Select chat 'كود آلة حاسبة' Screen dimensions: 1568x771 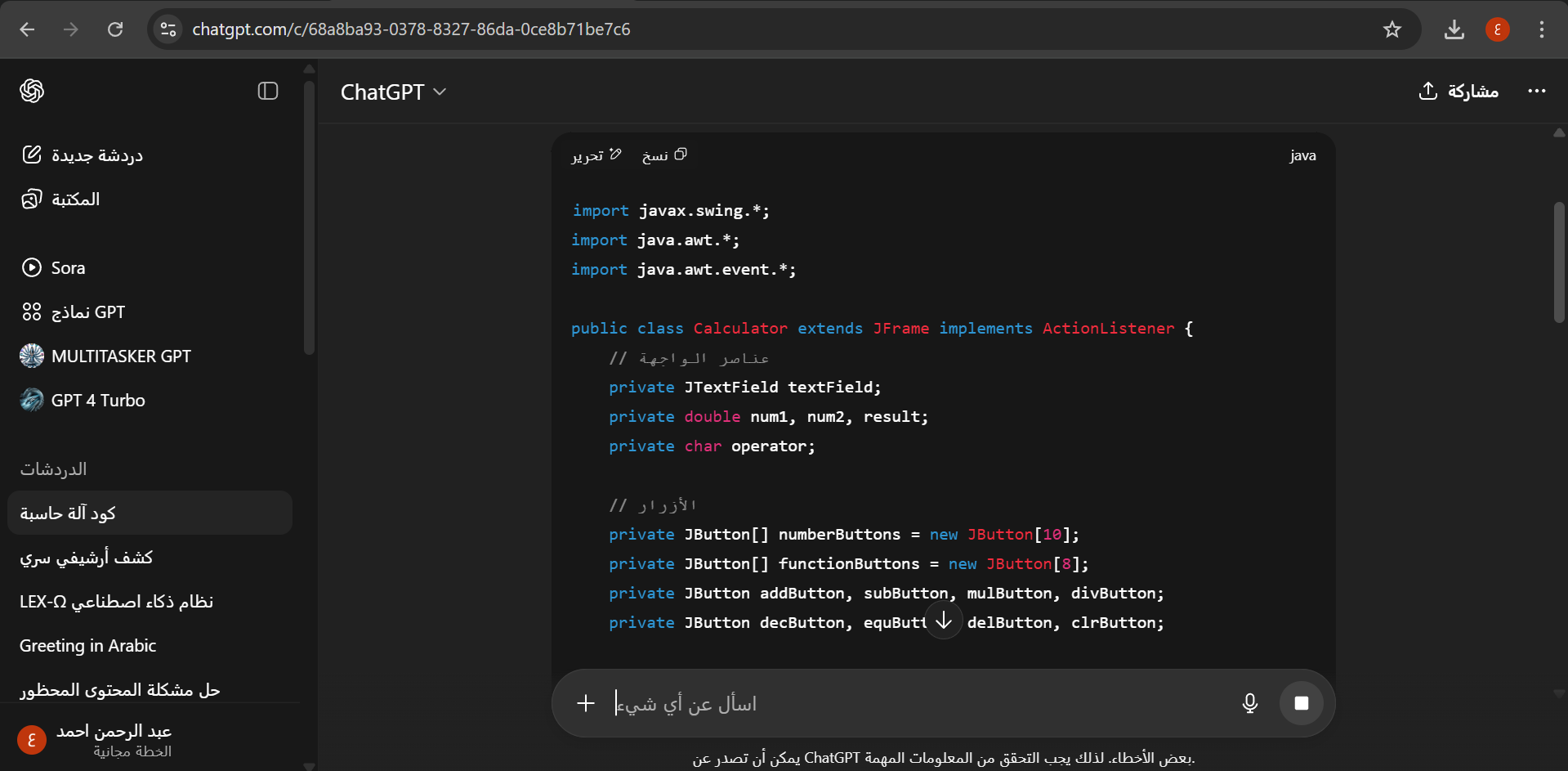[x=150, y=513]
